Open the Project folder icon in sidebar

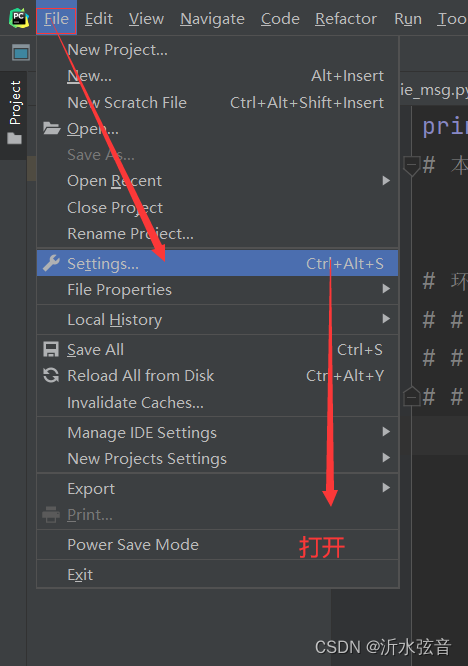coord(14,138)
